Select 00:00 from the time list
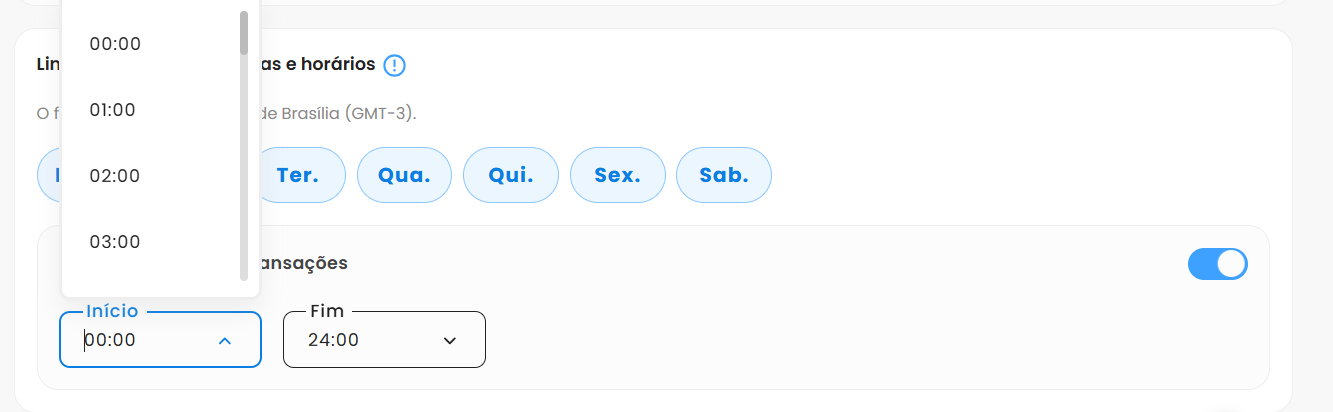 [115, 44]
